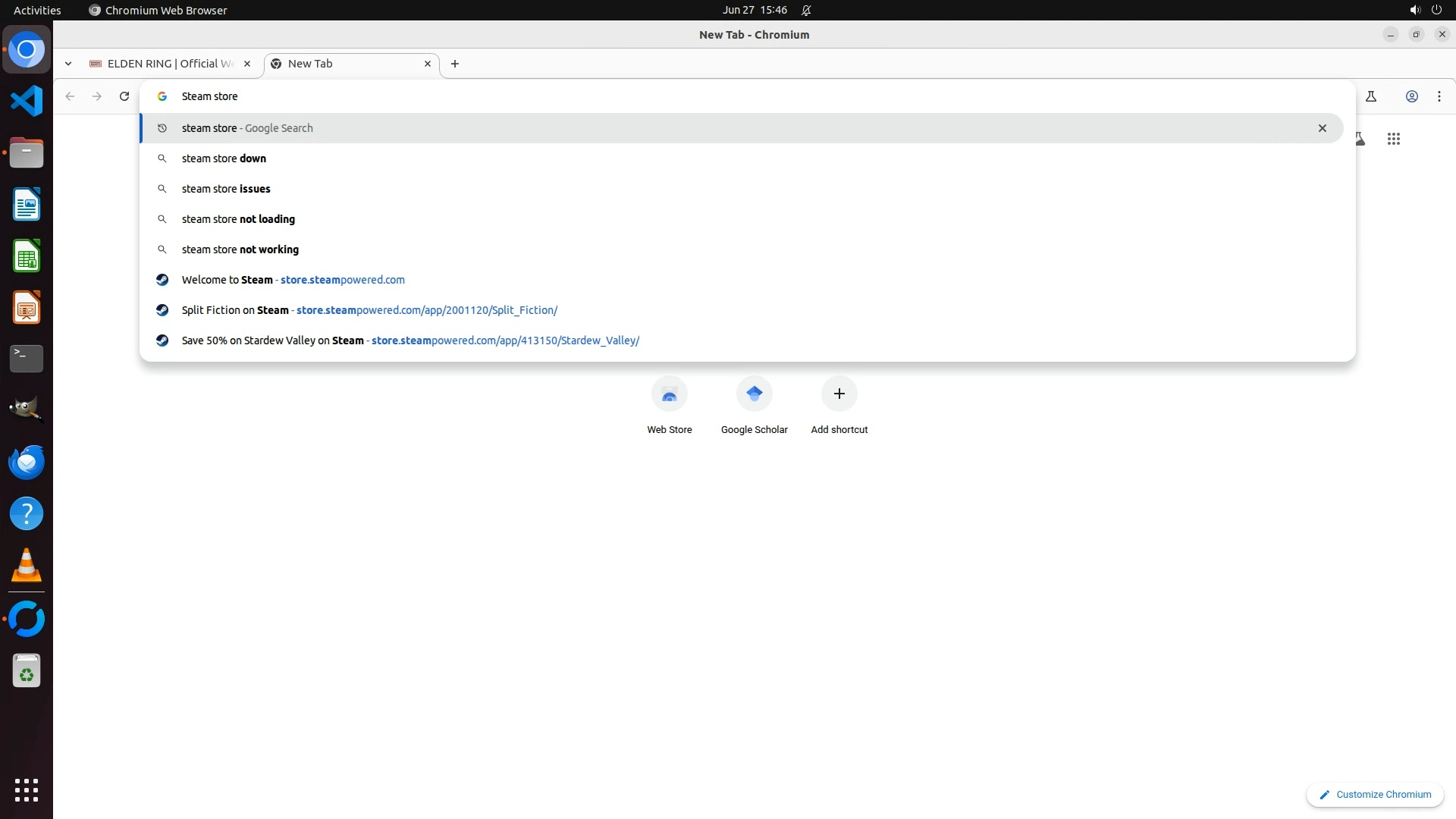
Task: Choose the steam store not loading suggestion
Action: (238, 219)
